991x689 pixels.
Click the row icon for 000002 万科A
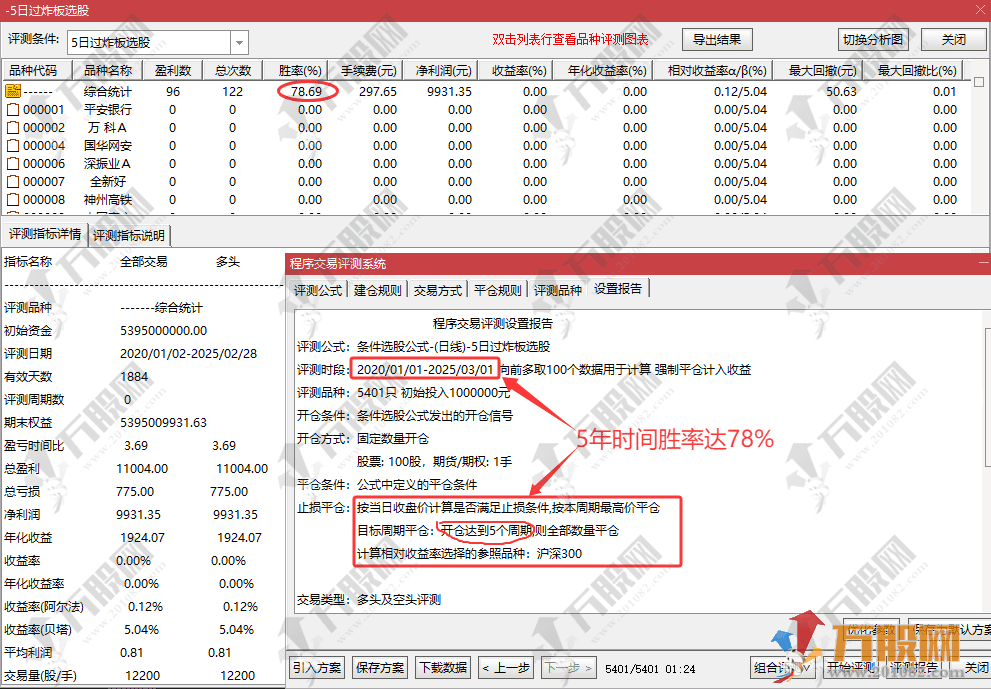[13, 128]
